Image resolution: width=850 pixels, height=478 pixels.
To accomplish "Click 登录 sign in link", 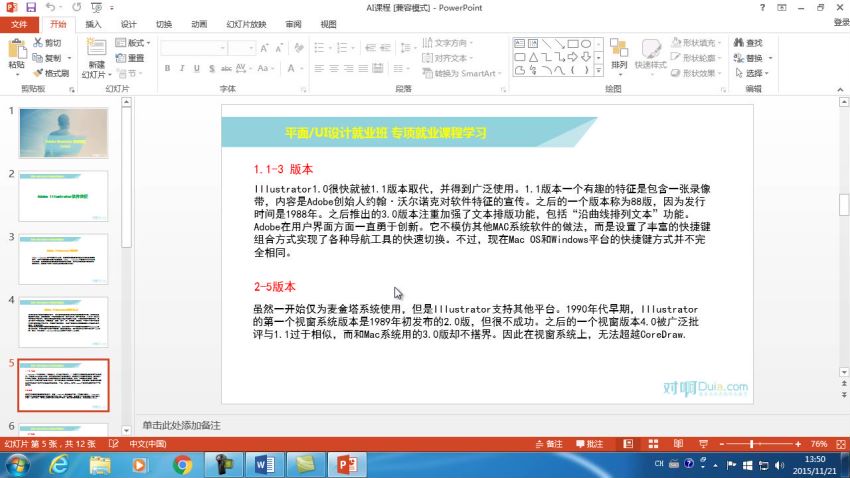I will [x=841, y=22].
